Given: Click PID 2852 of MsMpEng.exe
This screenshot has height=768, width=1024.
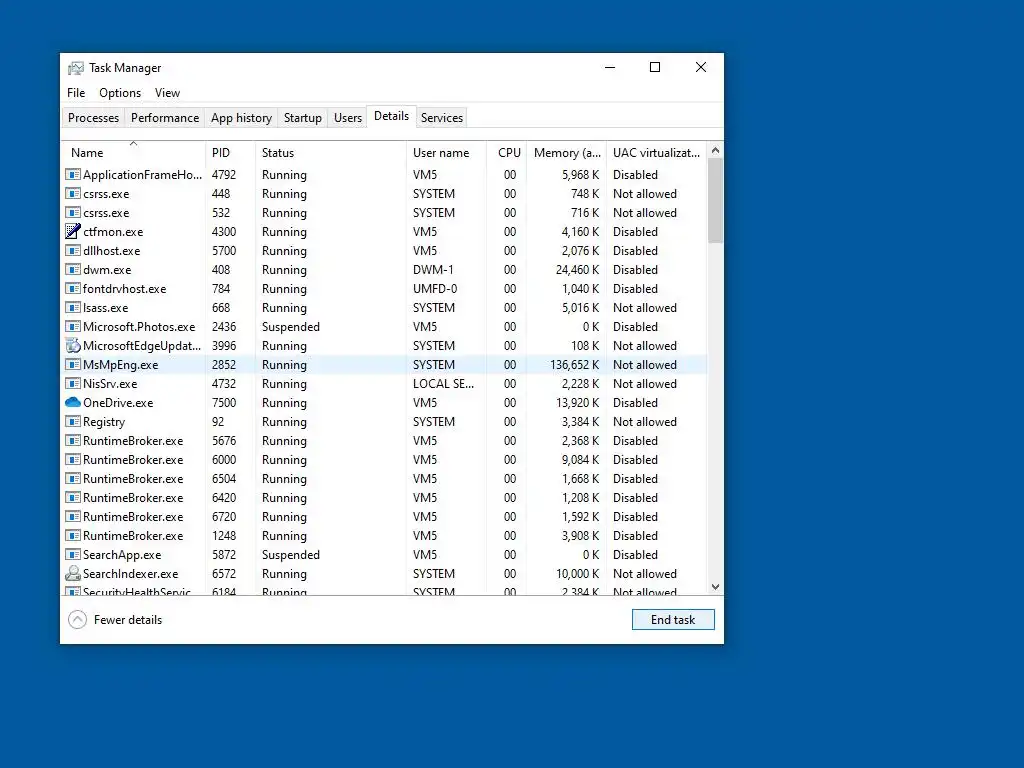Looking at the screenshot, I should coord(223,365).
